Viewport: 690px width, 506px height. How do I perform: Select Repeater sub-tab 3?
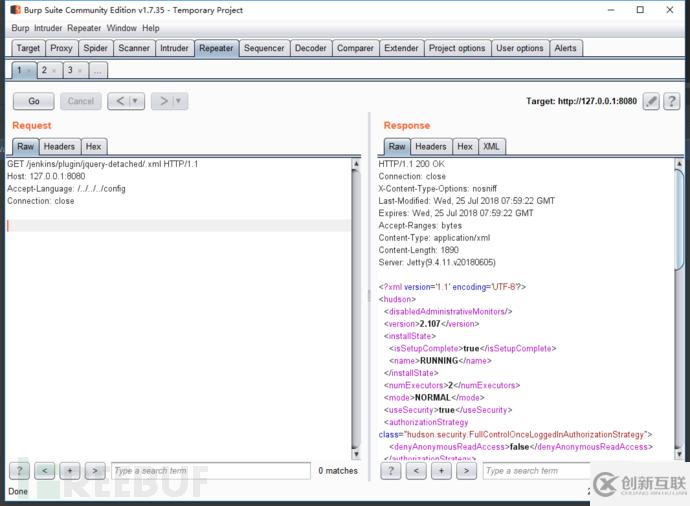(70, 70)
